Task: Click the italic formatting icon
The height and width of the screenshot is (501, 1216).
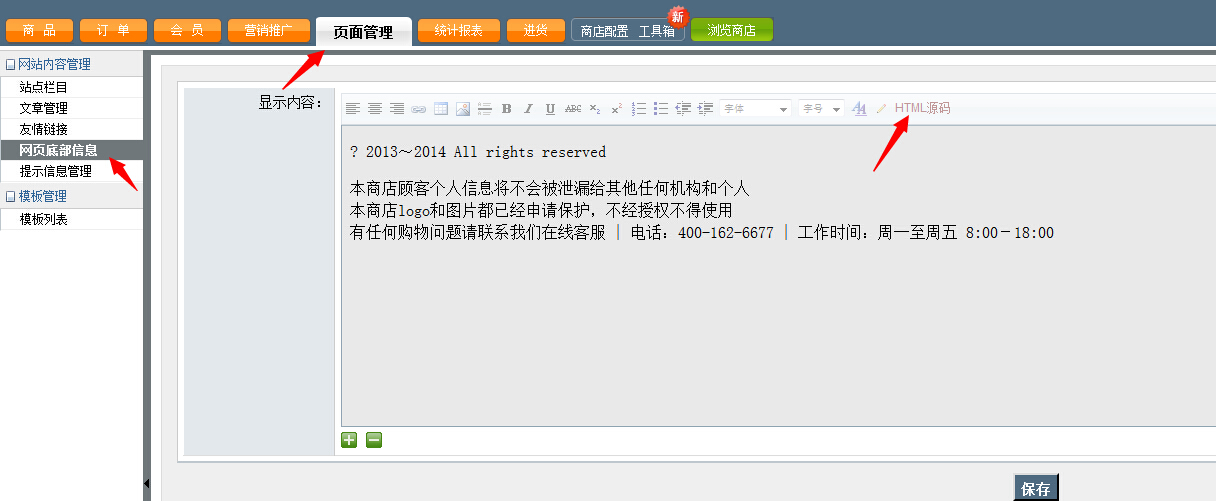Action: [529, 109]
